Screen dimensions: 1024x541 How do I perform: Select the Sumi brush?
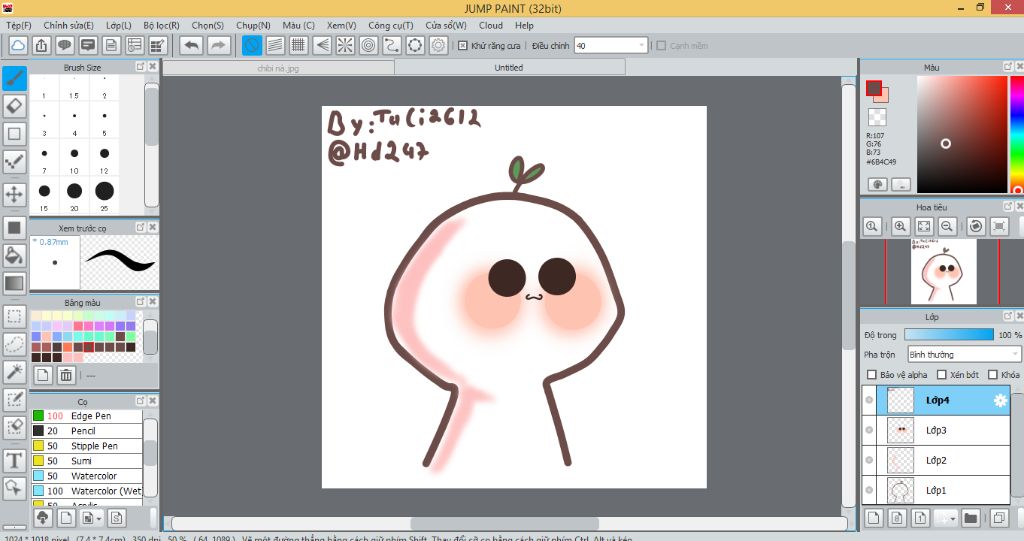point(87,461)
